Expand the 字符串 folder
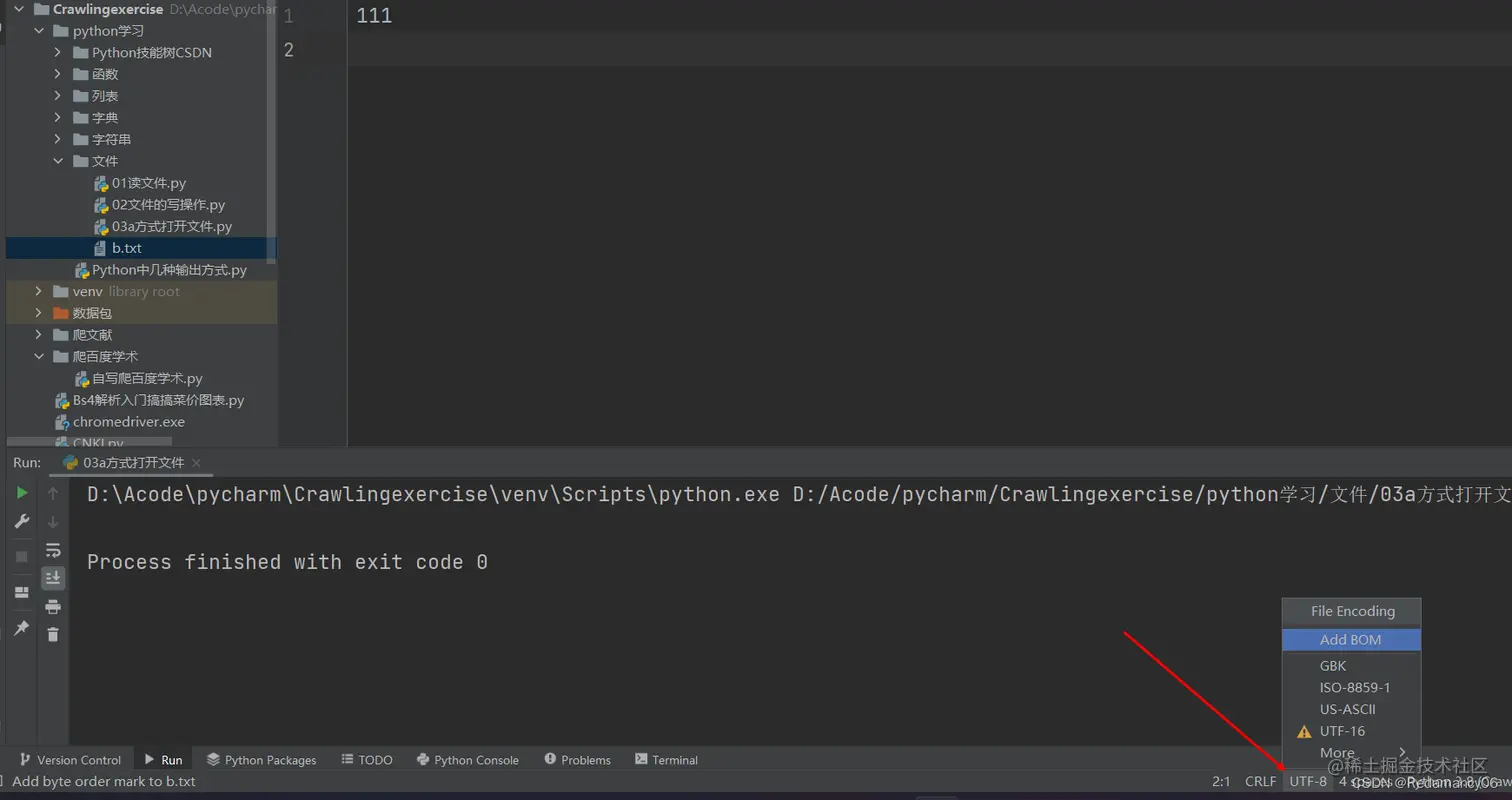 click(x=58, y=139)
